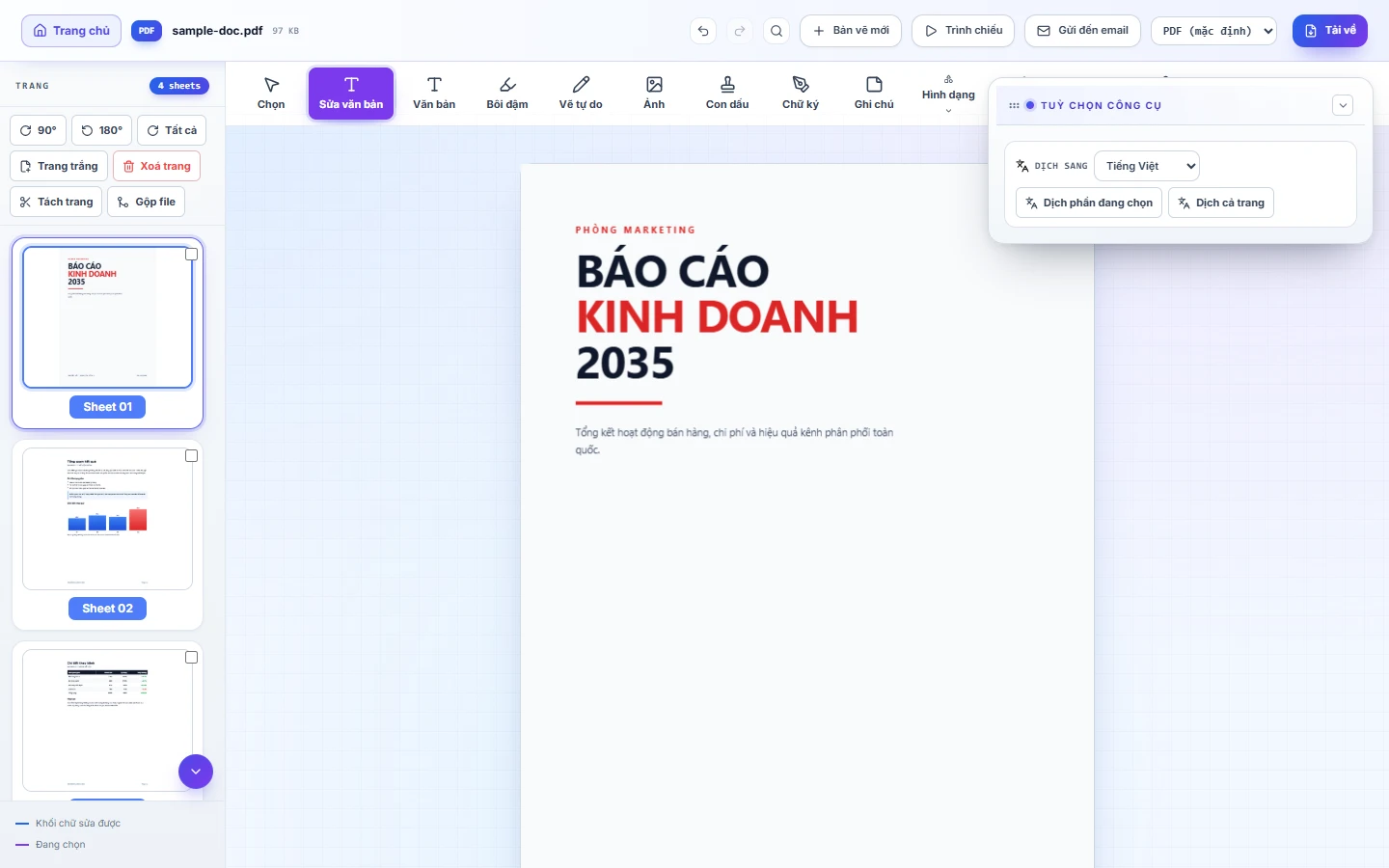
Task: Click Xoá trang delete page button
Action: coord(157,166)
